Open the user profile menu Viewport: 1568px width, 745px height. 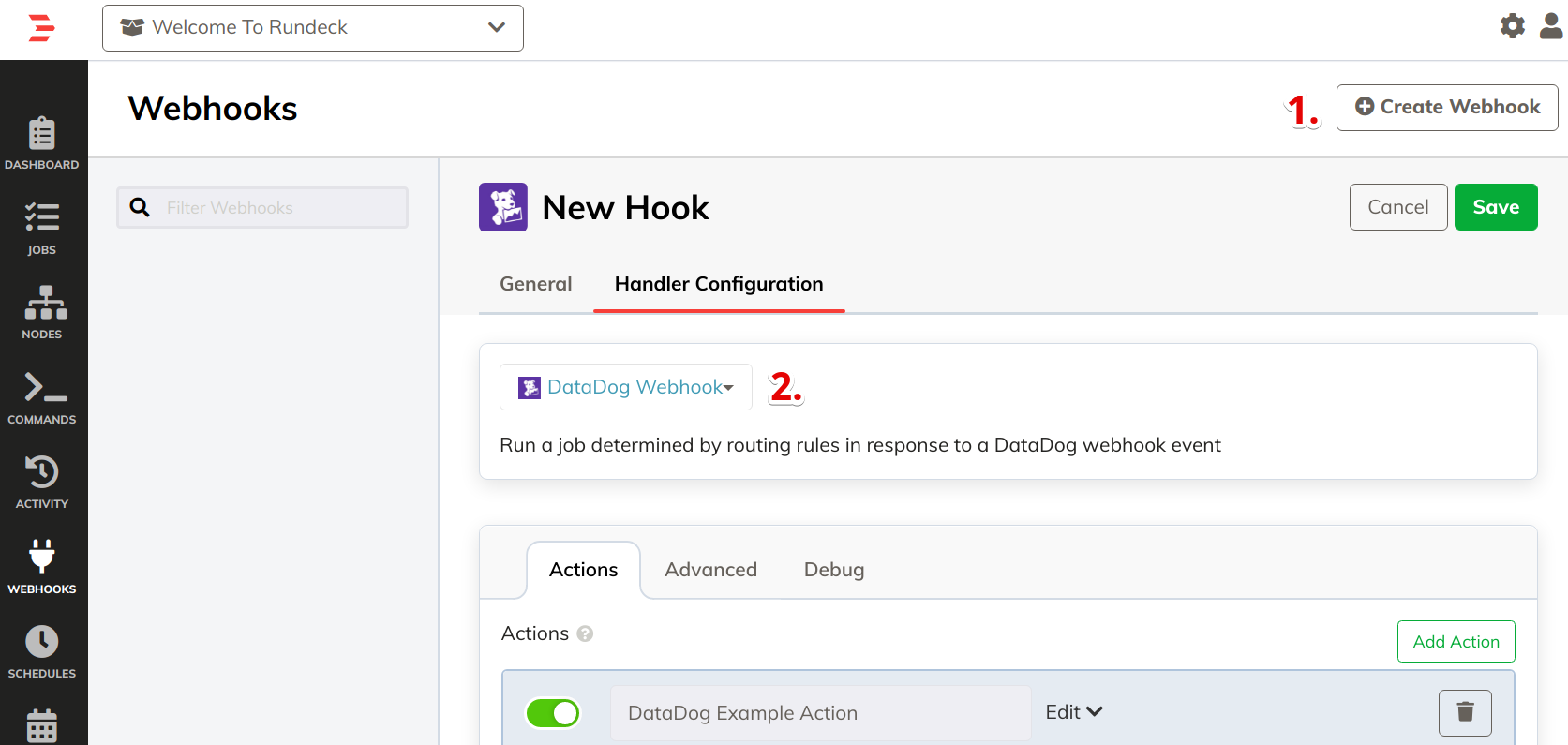coord(1552,26)
